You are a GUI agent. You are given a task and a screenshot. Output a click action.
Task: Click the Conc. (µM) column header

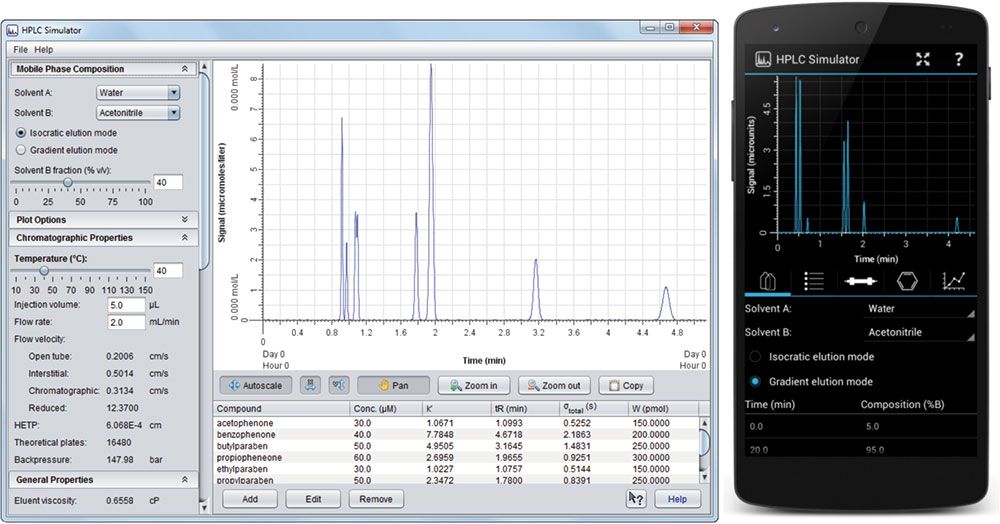point(386,409)
